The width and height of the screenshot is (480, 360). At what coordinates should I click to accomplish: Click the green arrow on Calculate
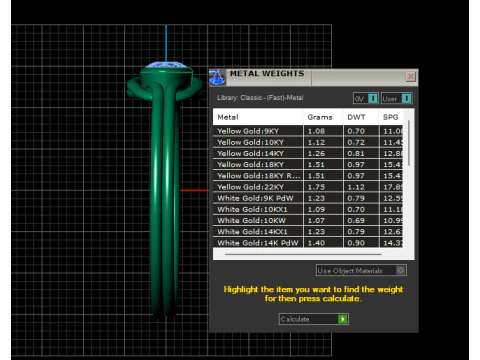pos(343,319)
